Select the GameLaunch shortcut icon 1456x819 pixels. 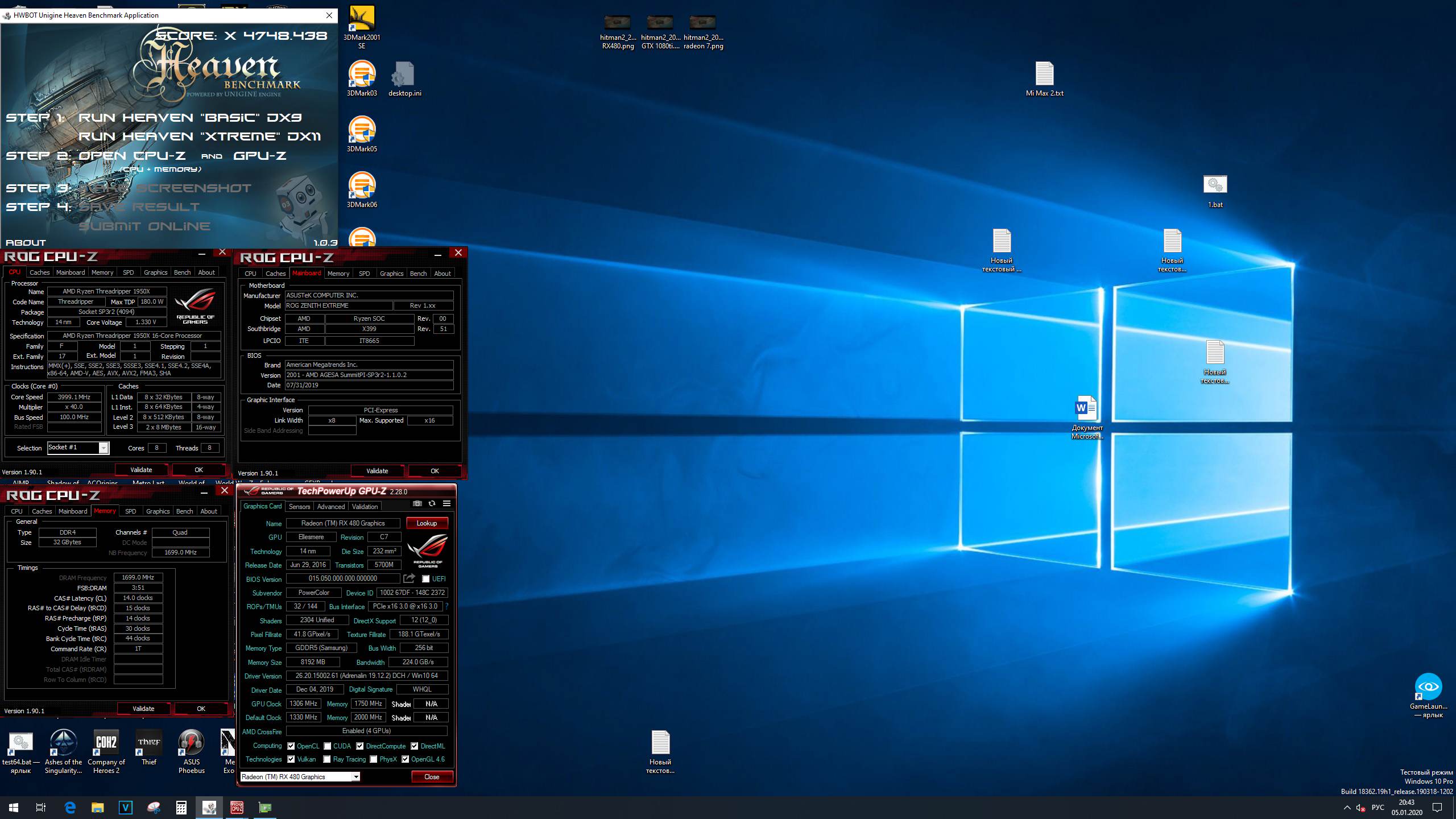point(1428,696)
